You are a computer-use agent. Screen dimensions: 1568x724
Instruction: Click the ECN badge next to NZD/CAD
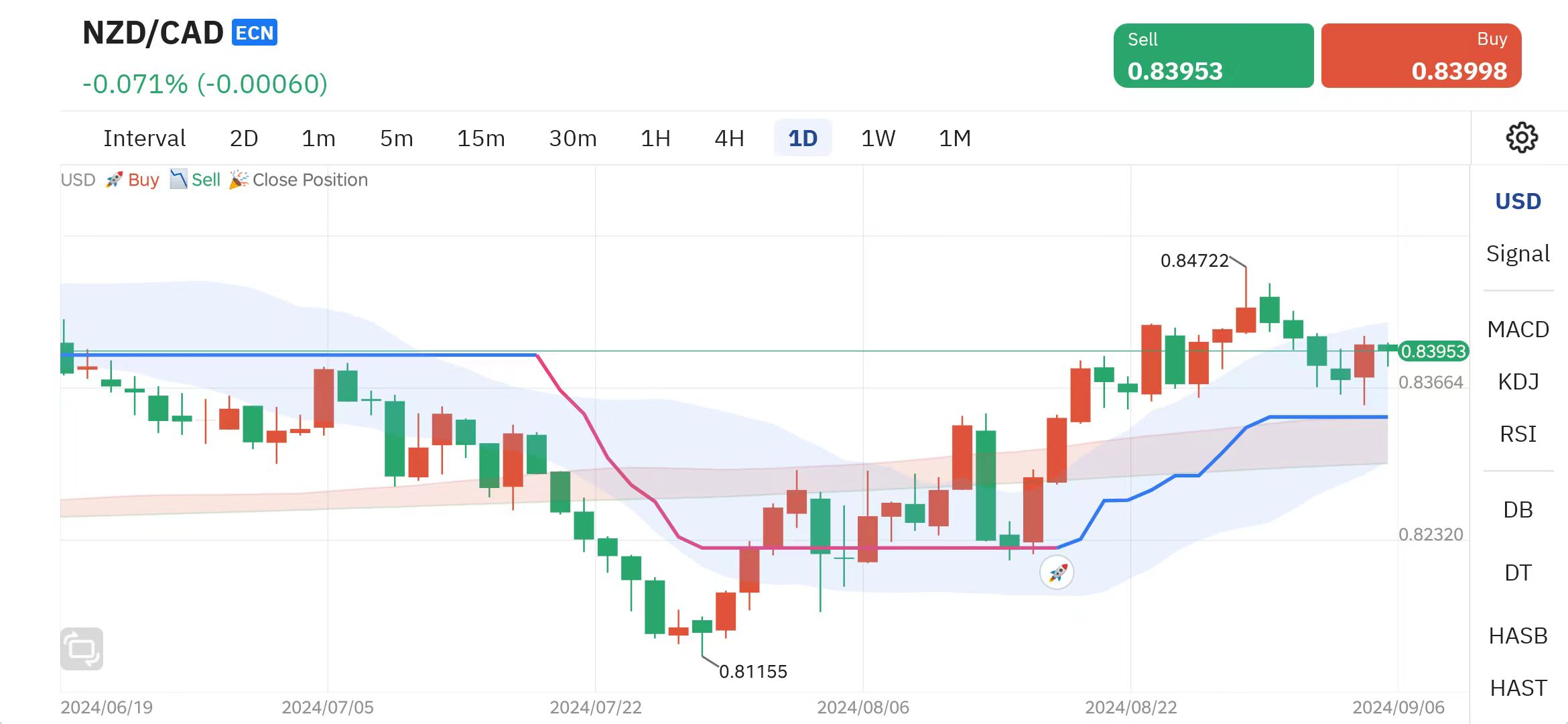[255, 33]
